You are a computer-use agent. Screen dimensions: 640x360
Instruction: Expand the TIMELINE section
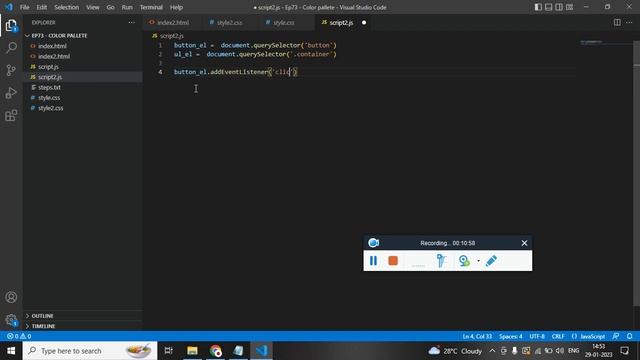point(43,326)
